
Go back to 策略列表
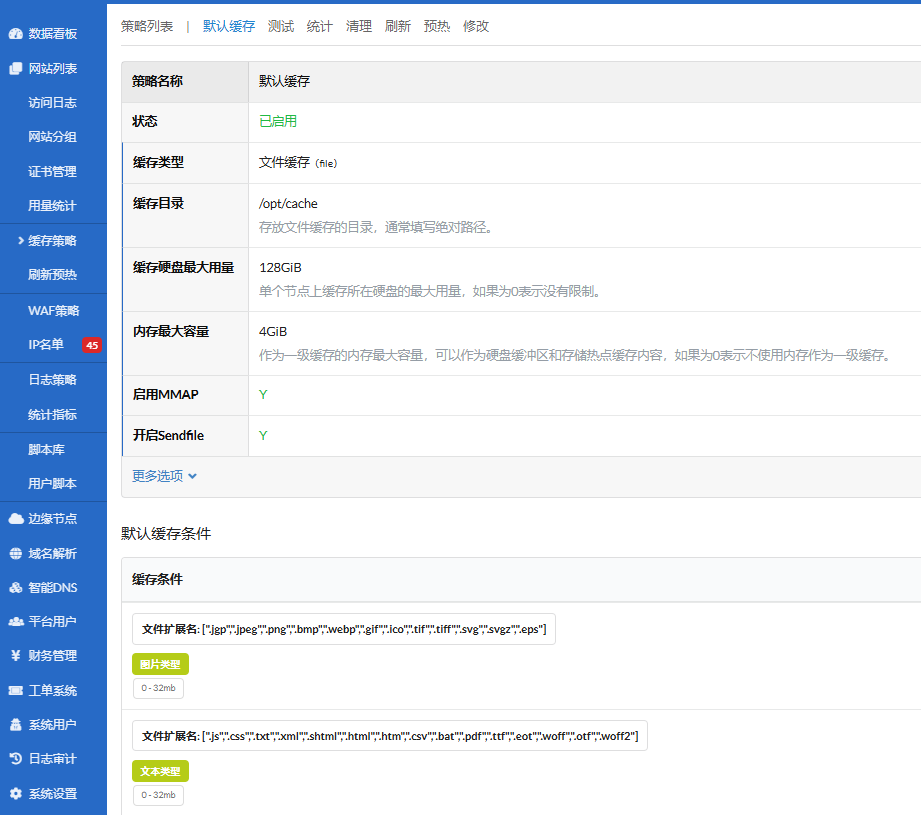point(147,26)
